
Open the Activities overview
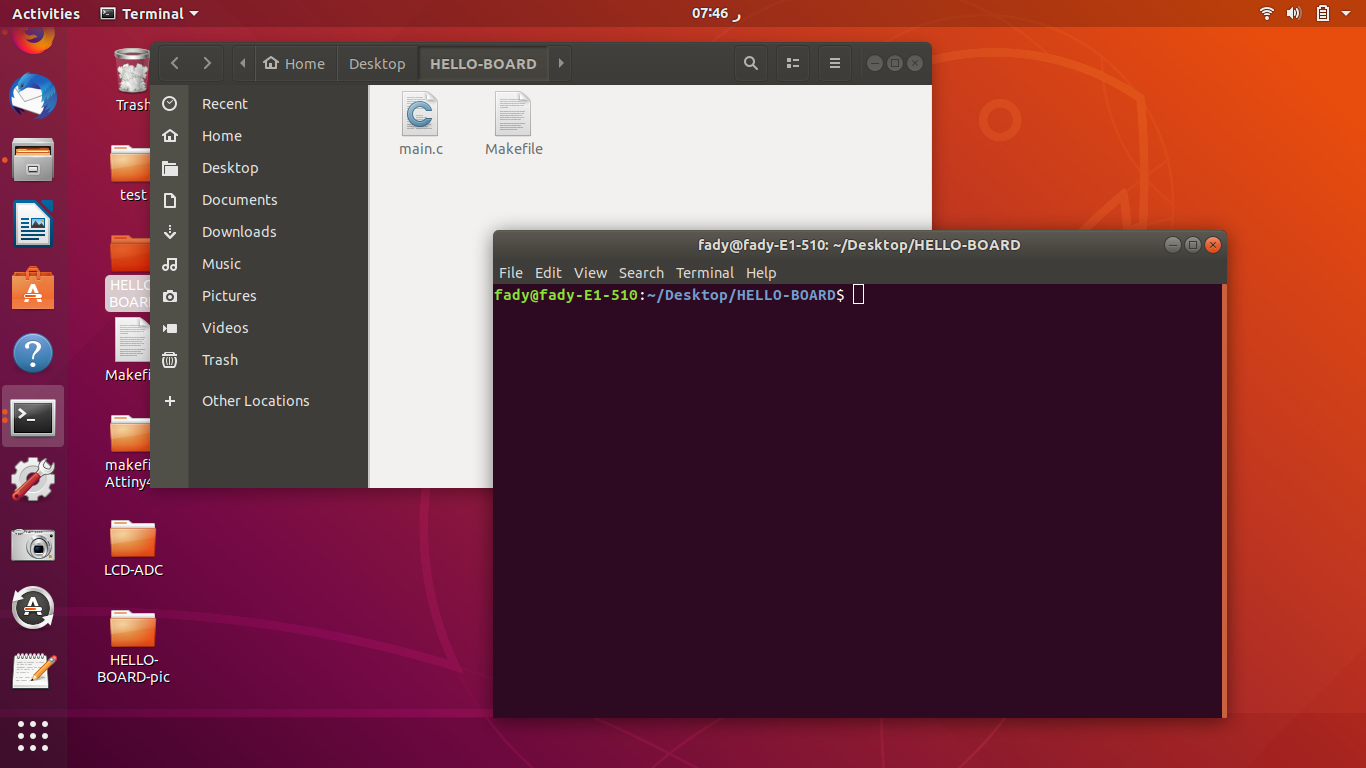tap(46, 14)
